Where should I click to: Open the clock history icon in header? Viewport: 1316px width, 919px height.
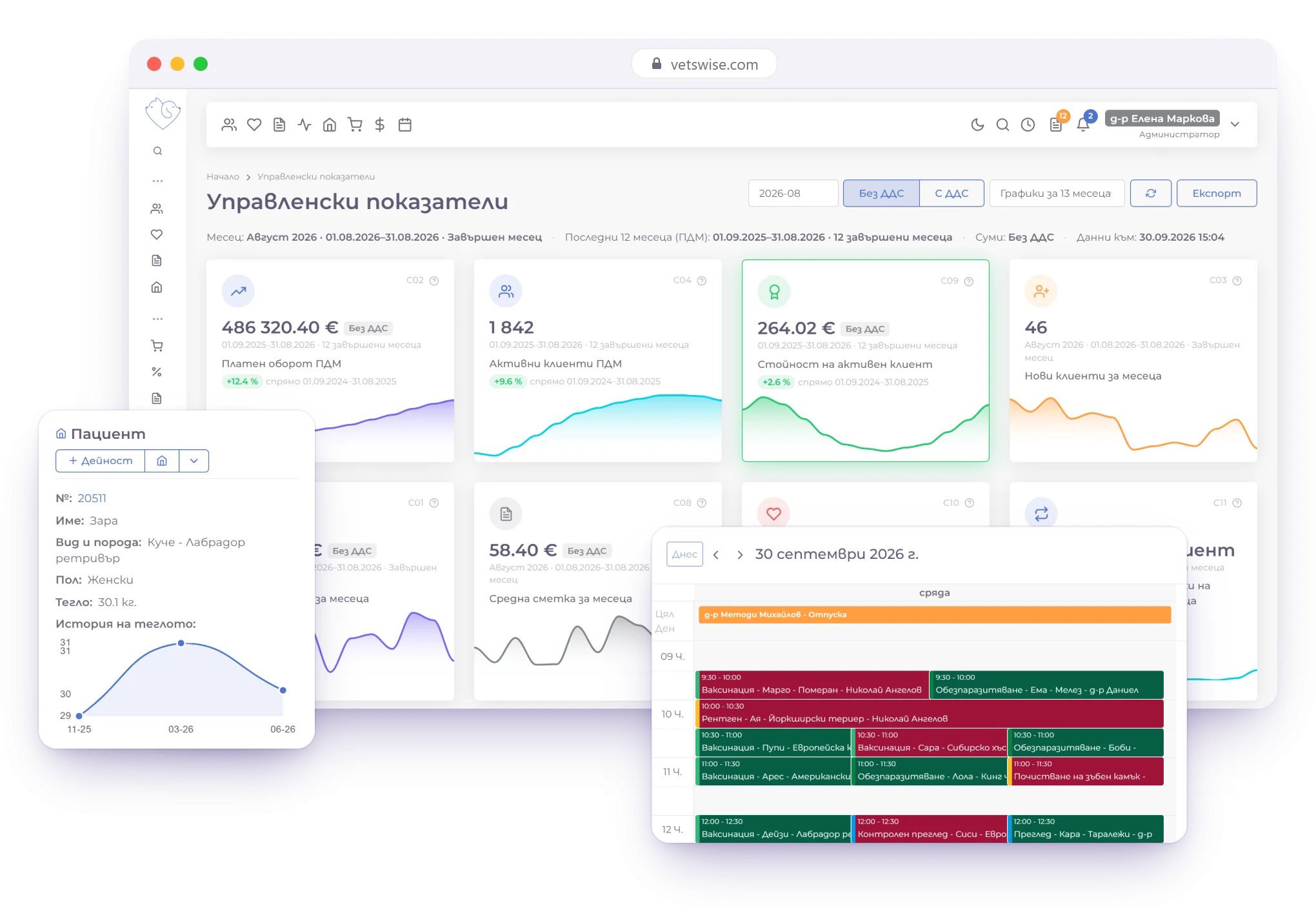click(1028, 125)
